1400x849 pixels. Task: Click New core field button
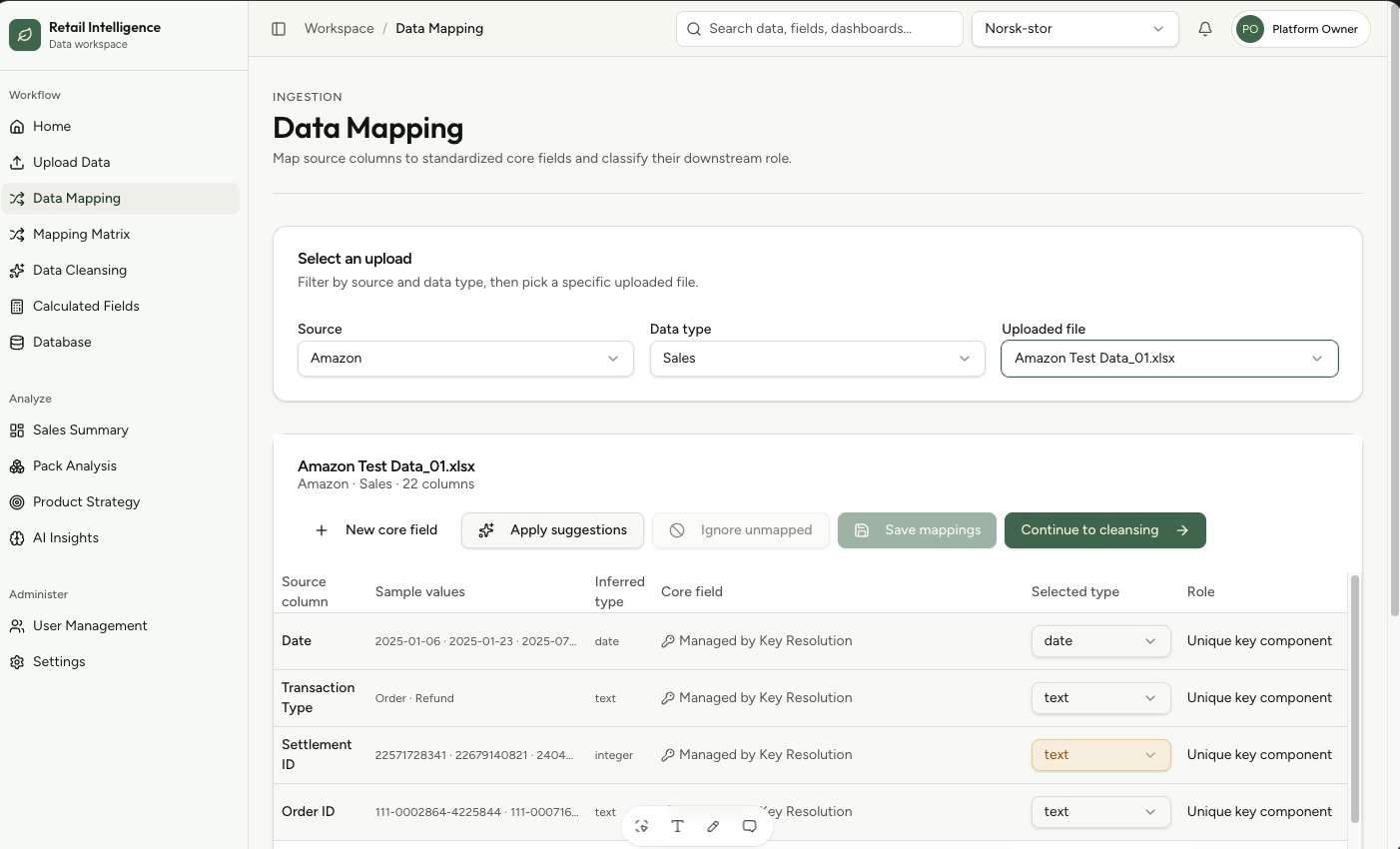coord(375,530)
